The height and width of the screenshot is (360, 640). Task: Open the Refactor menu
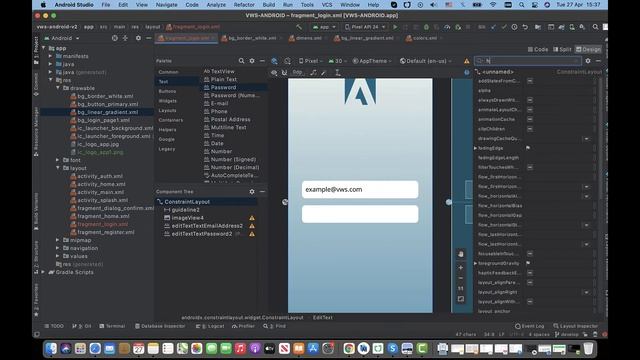click(244, 5)
